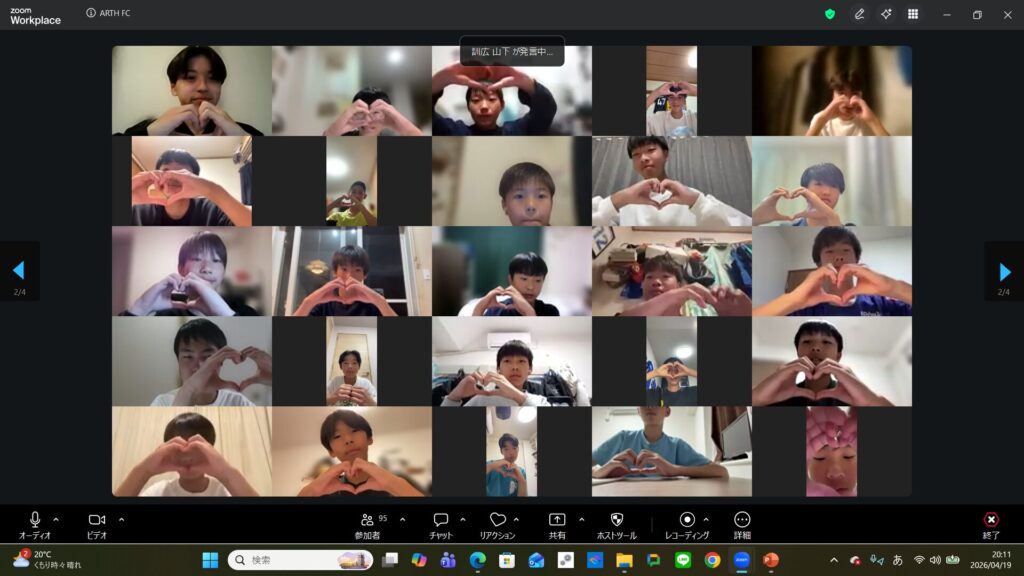The width and height of the screenshot is (1024, 576).
Task: Go to previous gallery page with left arrow
Action: coord(18,271)
